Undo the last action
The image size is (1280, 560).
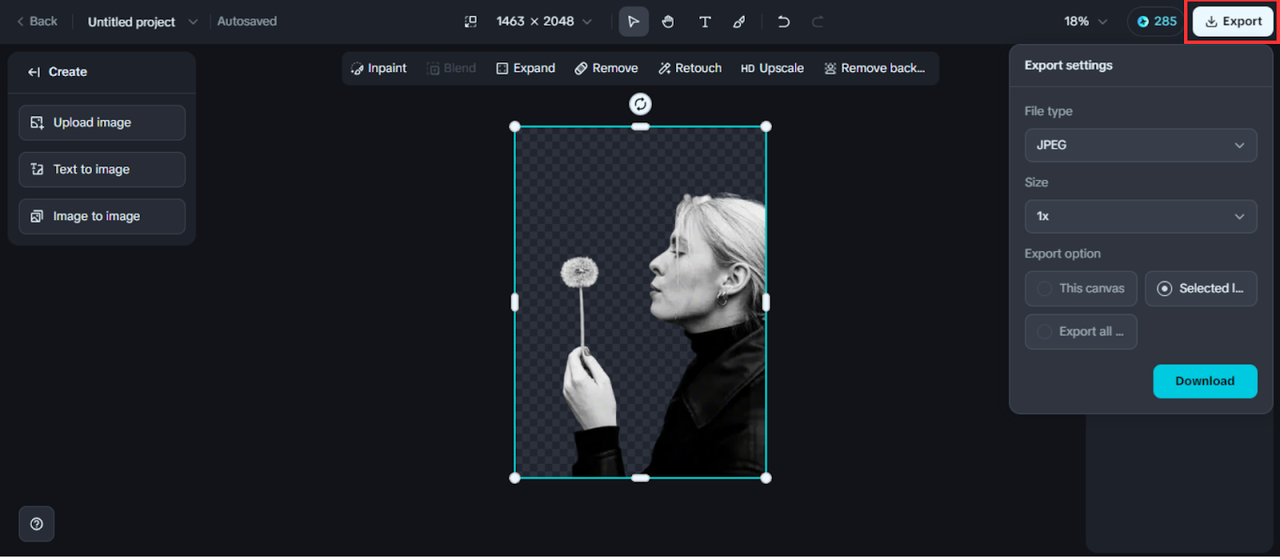point(784,21)
